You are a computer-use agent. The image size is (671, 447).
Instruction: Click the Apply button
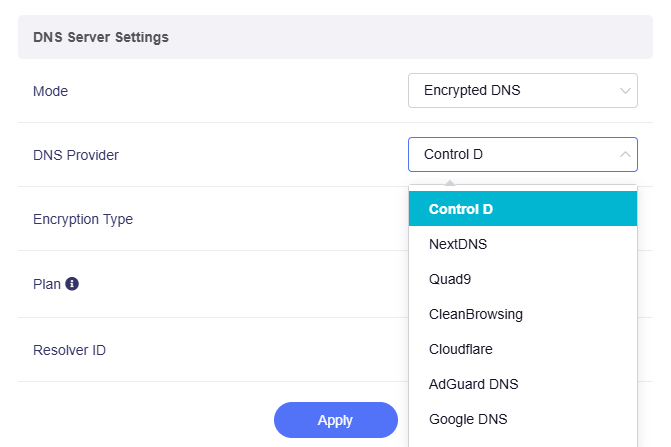(336, 420)
